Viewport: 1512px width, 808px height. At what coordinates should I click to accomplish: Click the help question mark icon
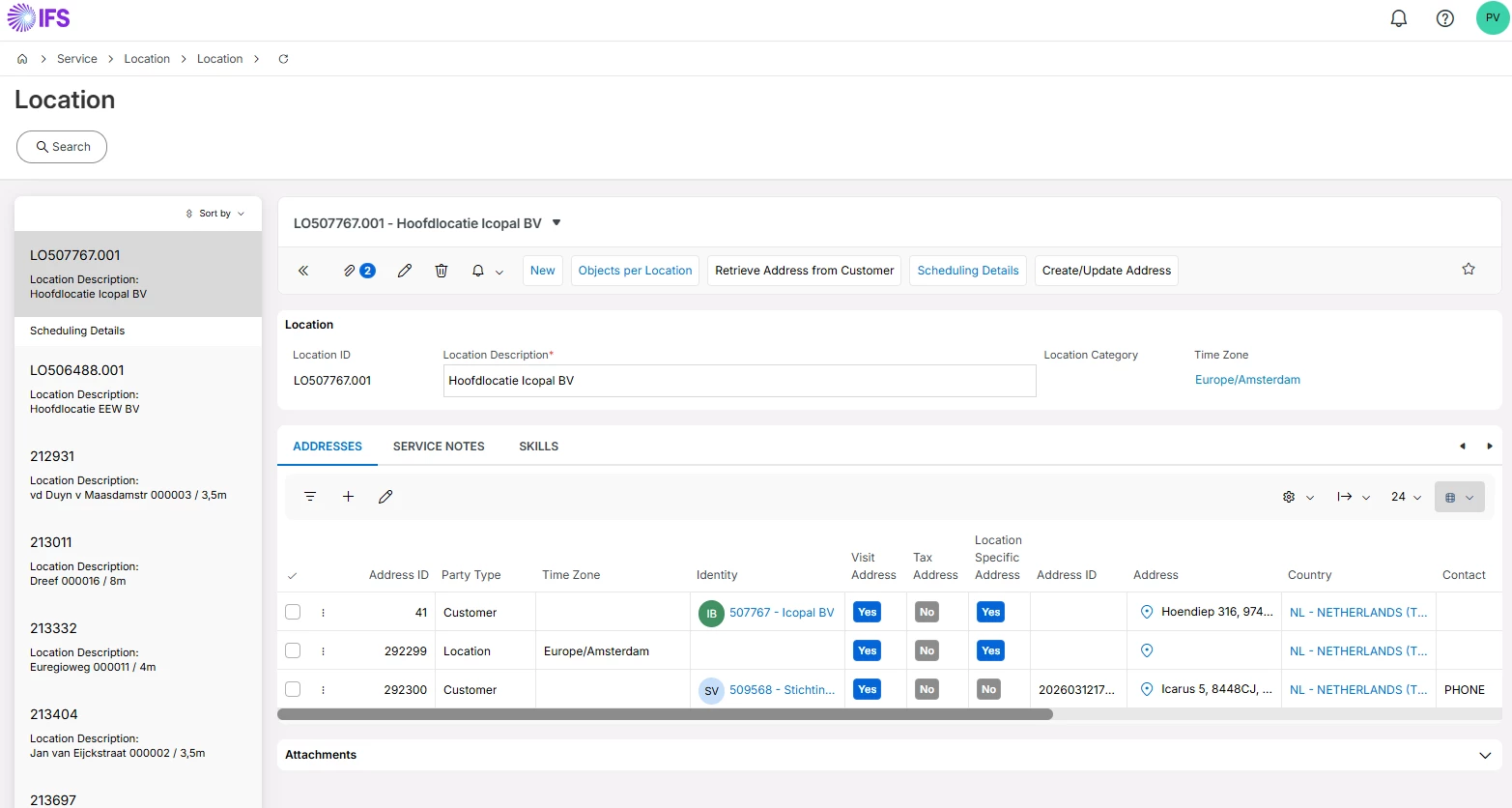1444,18
